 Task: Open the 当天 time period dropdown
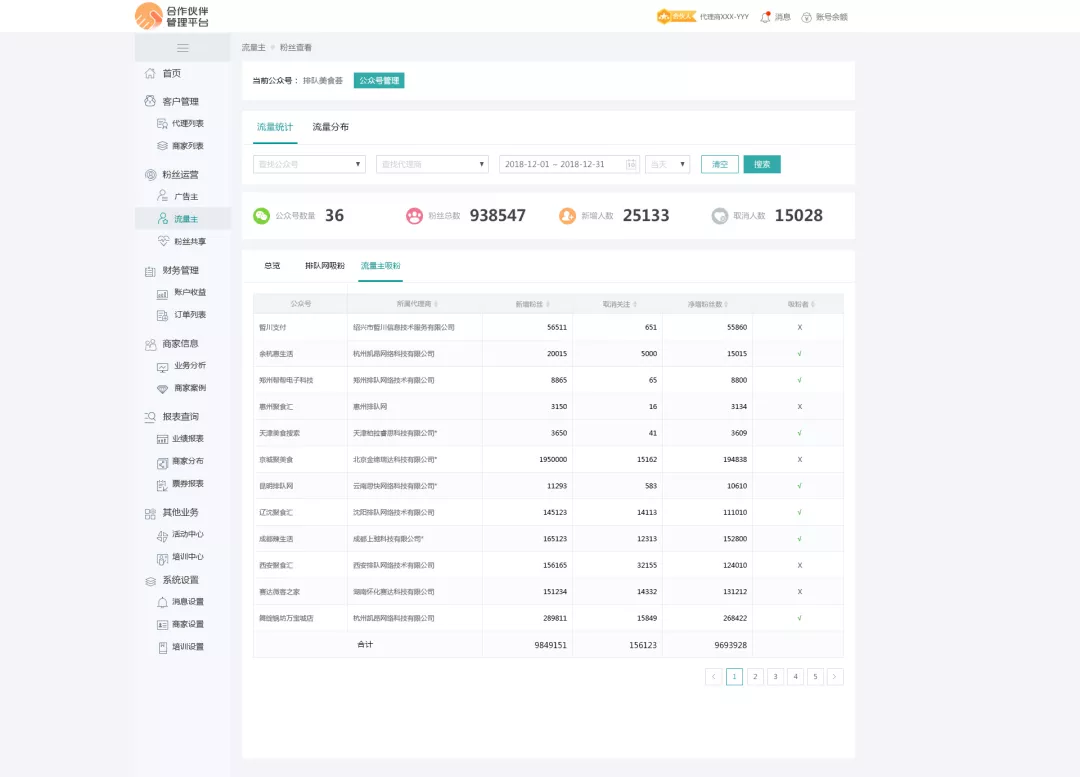[x=667, y=164]
